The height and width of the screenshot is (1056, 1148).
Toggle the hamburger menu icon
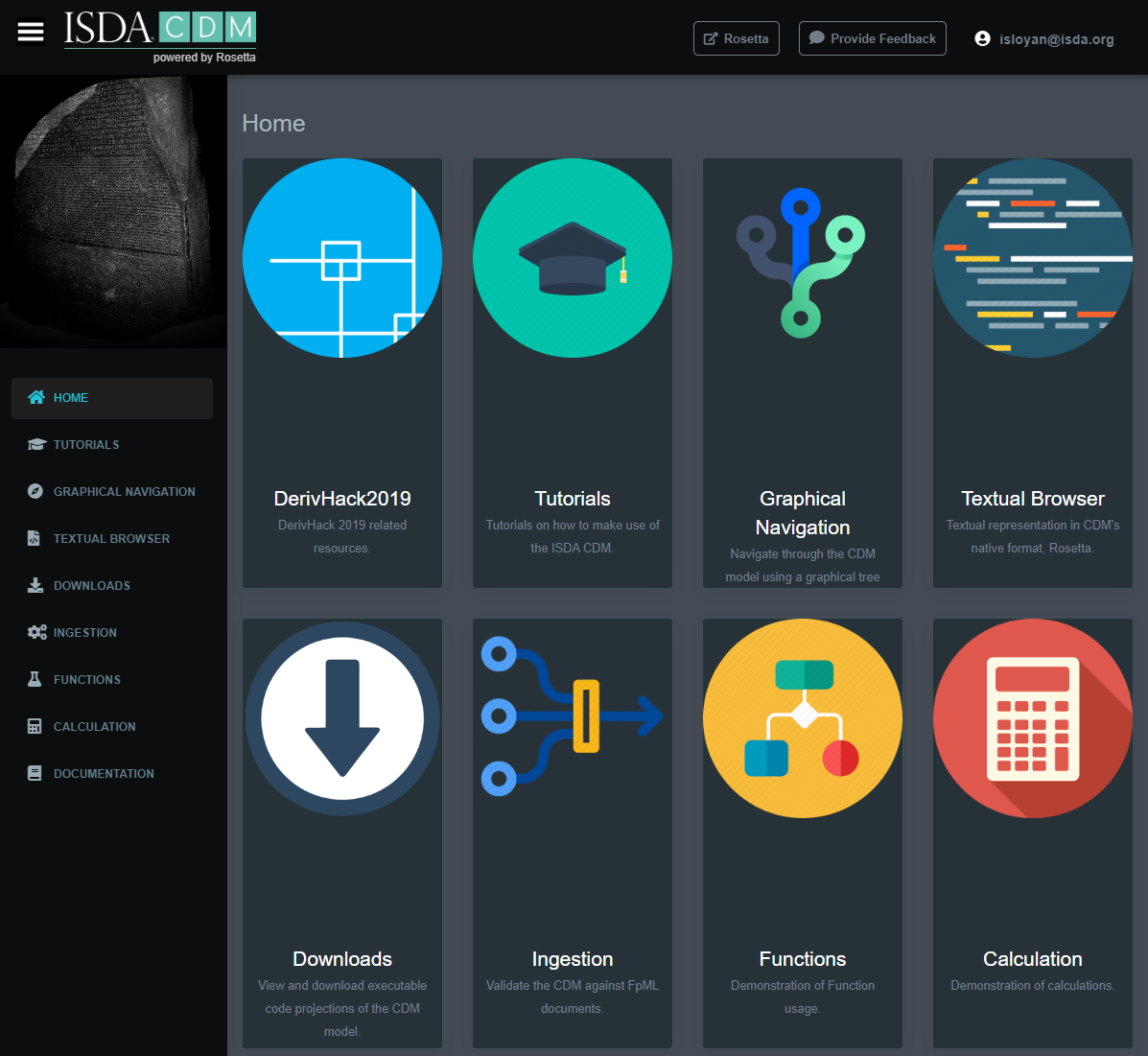coord(31,32)
